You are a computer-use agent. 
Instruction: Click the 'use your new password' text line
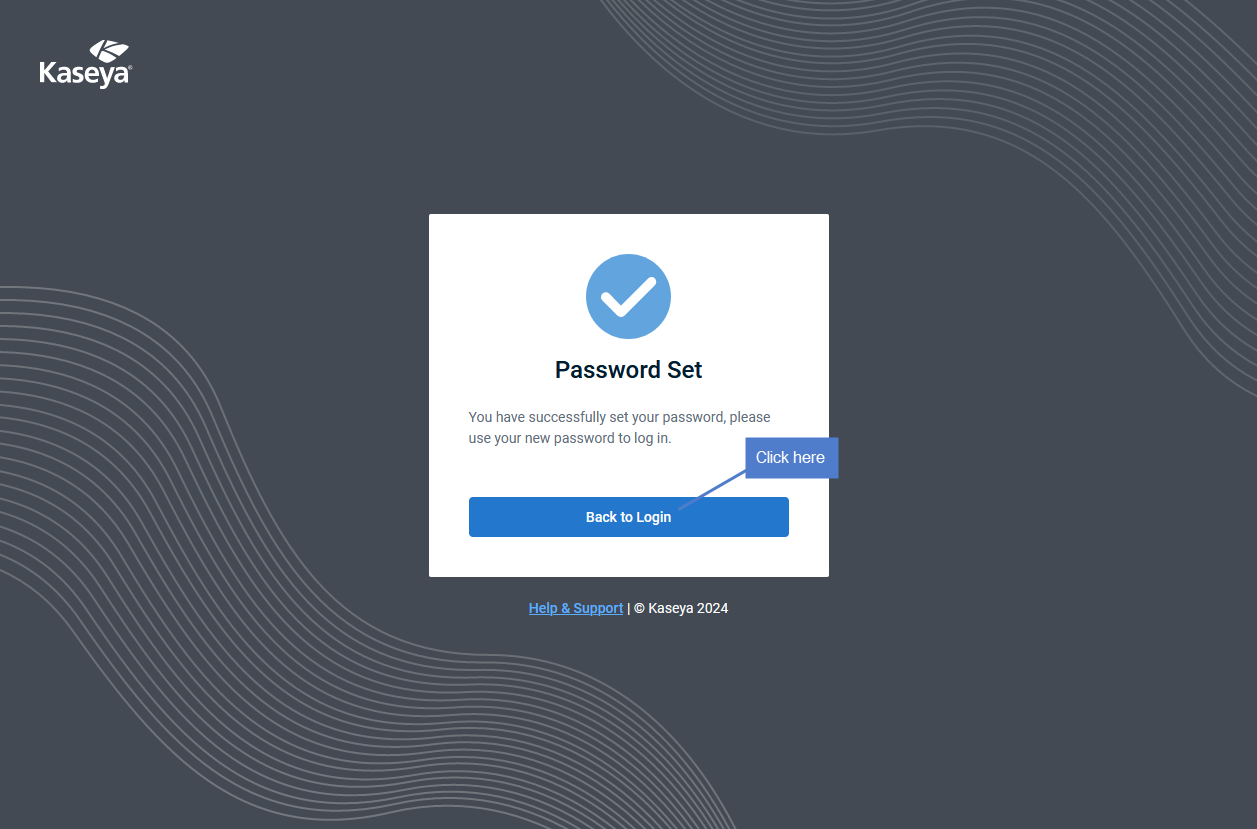(x=570, y=438)
